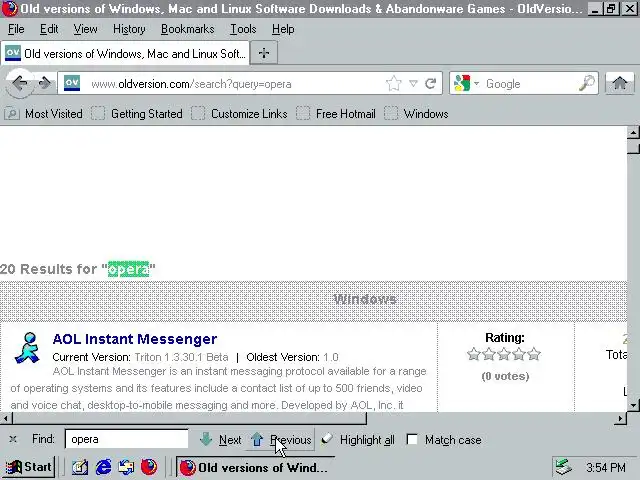Click the horizontal scrollbar thumb
The image size is (640, 480).
(x=189, y=418)
